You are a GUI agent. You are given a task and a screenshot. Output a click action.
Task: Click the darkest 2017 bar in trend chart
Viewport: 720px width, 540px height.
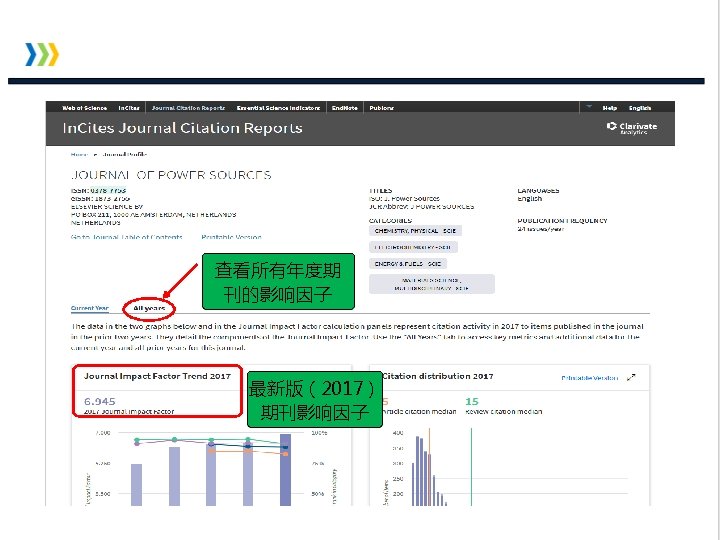[285, 470]
